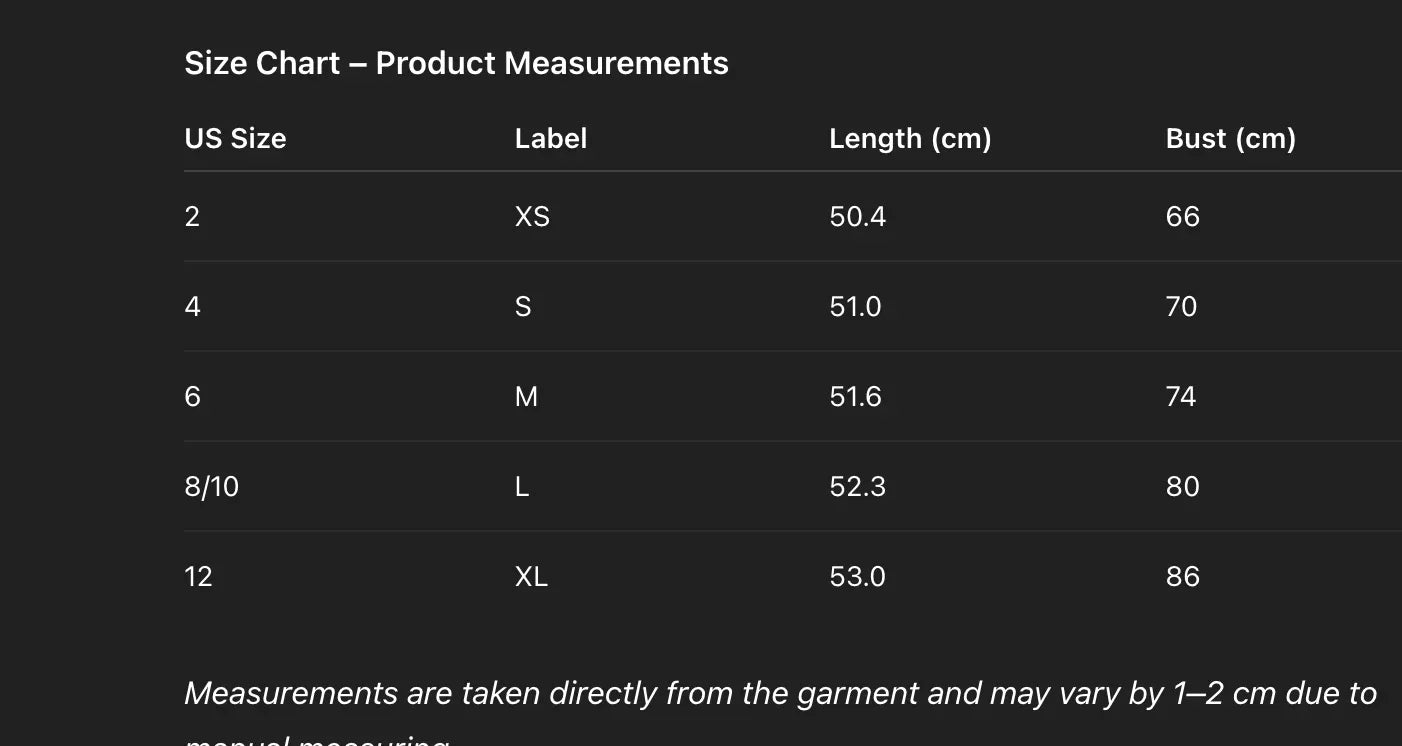Click the Length (cm) column header
Image resolution: width=1402 pixels, height=746 pixels.
(x=910, y=138)
